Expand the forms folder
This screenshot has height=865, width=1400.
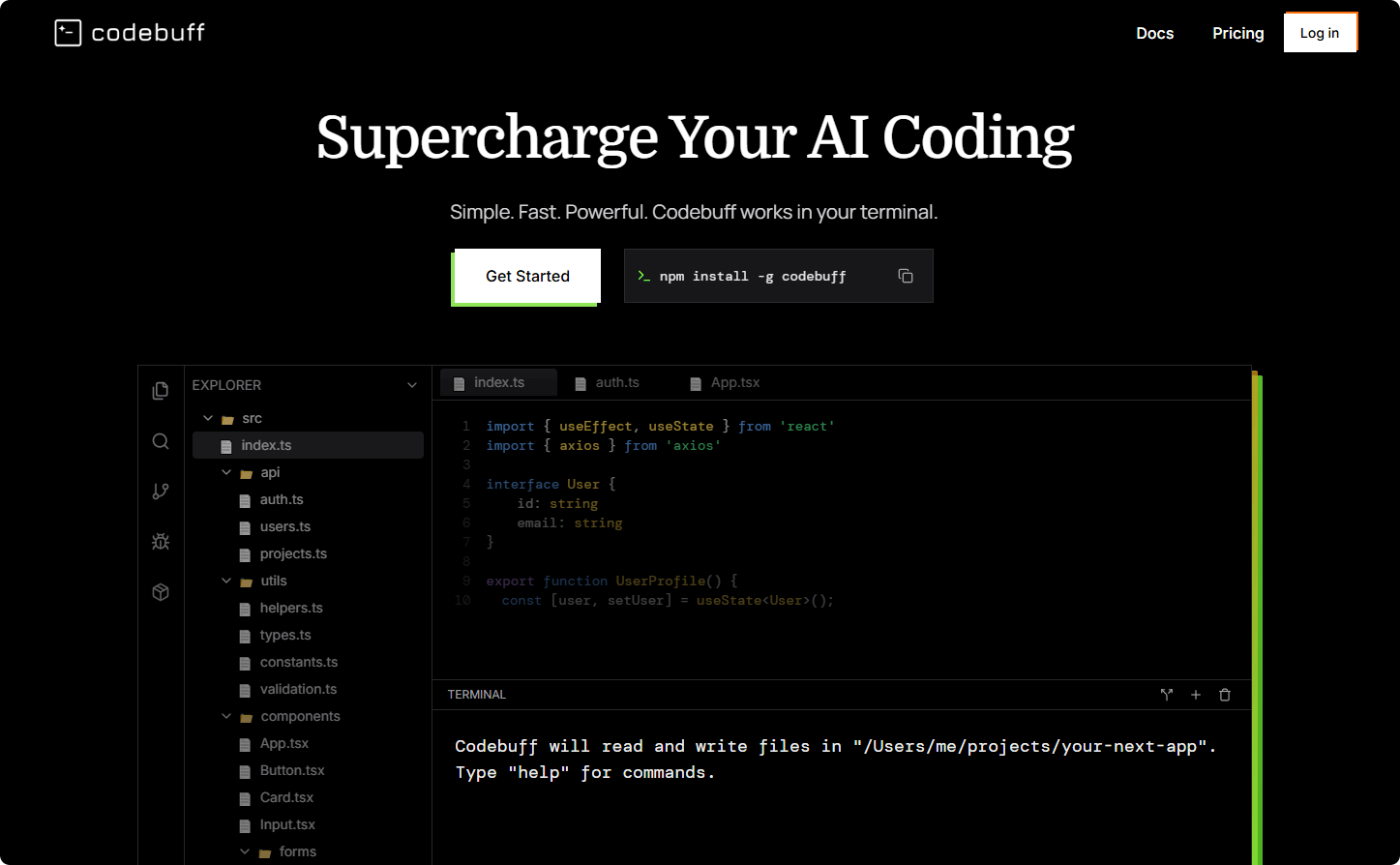pyautogui.click(x=245, y=851)
